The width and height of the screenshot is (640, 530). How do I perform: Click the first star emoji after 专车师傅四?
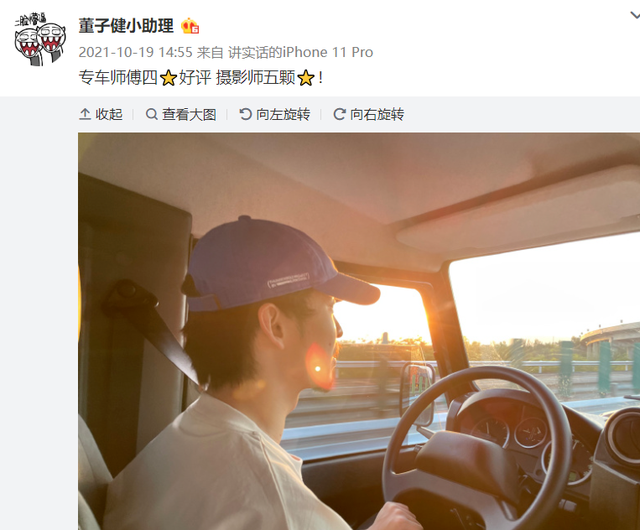168,78
